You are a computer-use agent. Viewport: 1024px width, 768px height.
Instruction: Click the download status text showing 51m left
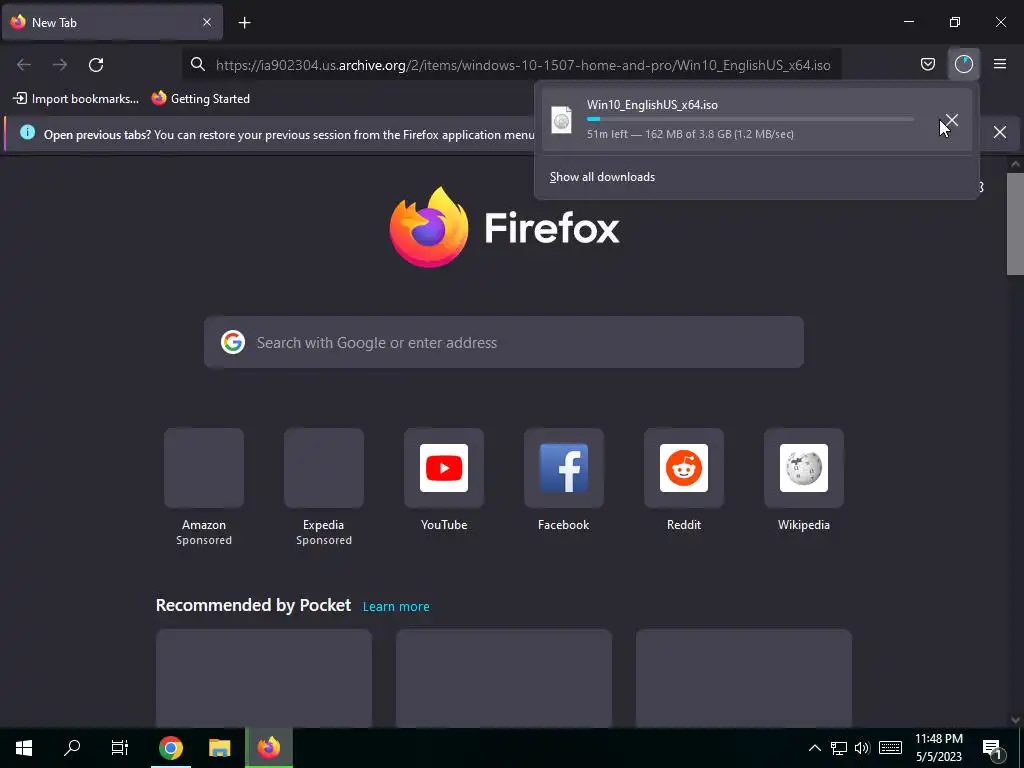coord(690,134)
